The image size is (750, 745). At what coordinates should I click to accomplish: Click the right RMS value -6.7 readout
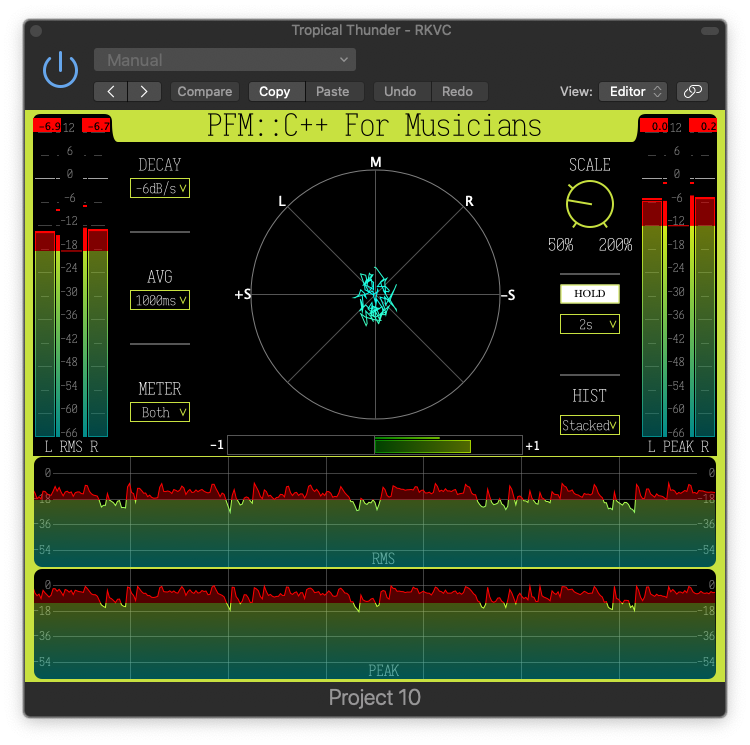click(97, 126)
